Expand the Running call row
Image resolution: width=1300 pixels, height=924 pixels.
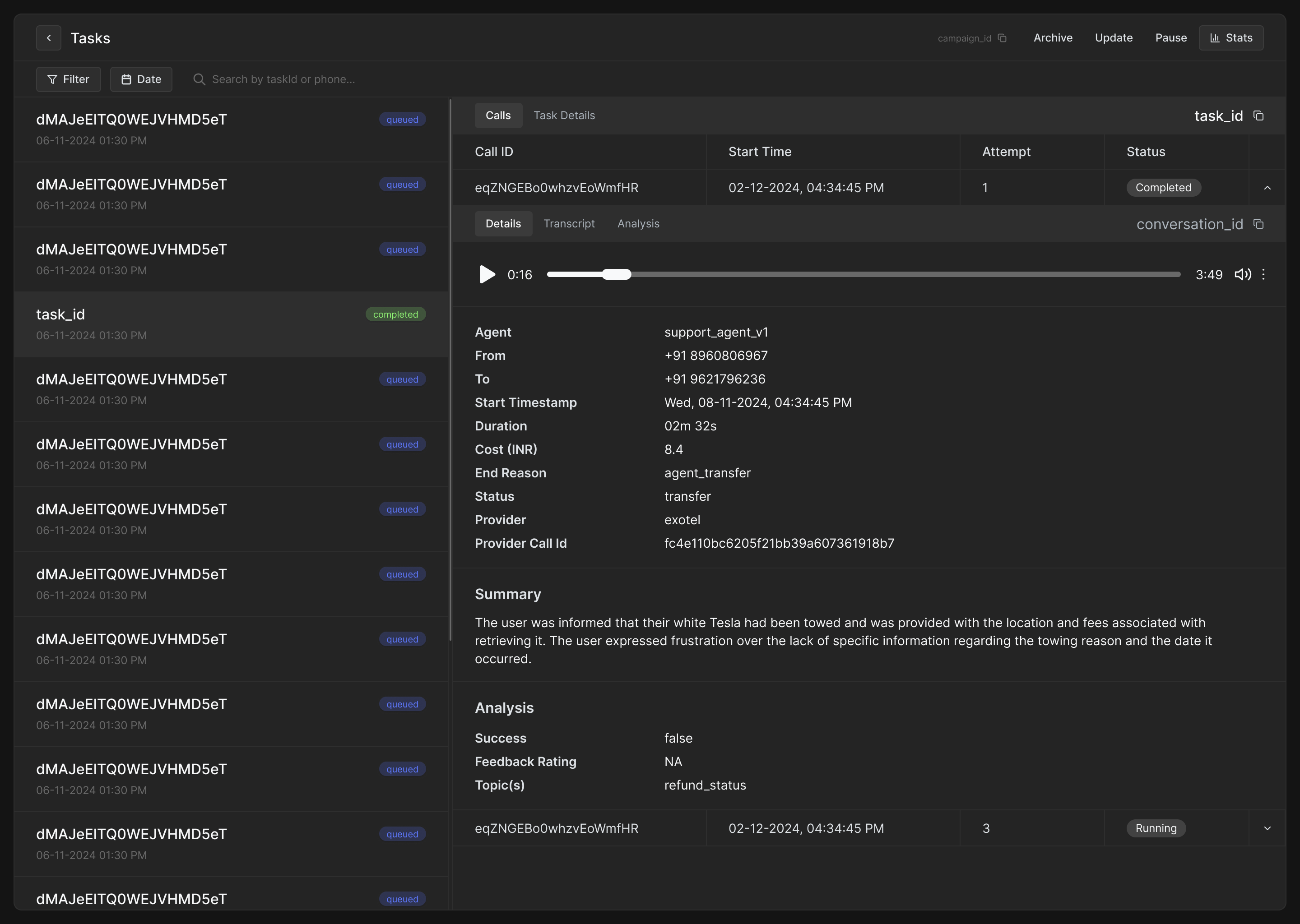click(x=1267, y=828)
